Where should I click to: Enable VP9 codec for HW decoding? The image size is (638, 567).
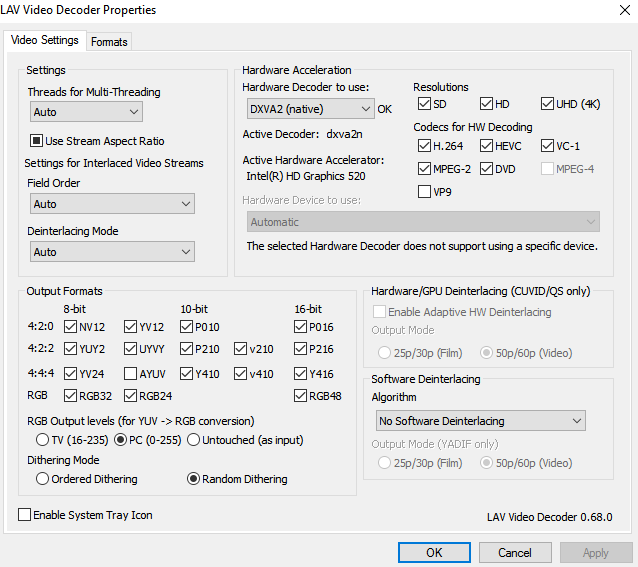(425, 192)
